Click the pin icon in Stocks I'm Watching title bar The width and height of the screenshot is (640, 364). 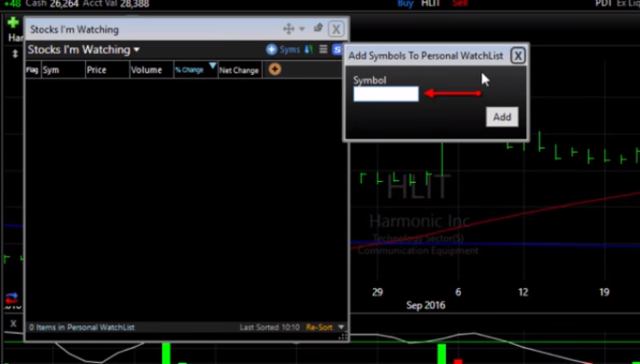tap(318, 28)
